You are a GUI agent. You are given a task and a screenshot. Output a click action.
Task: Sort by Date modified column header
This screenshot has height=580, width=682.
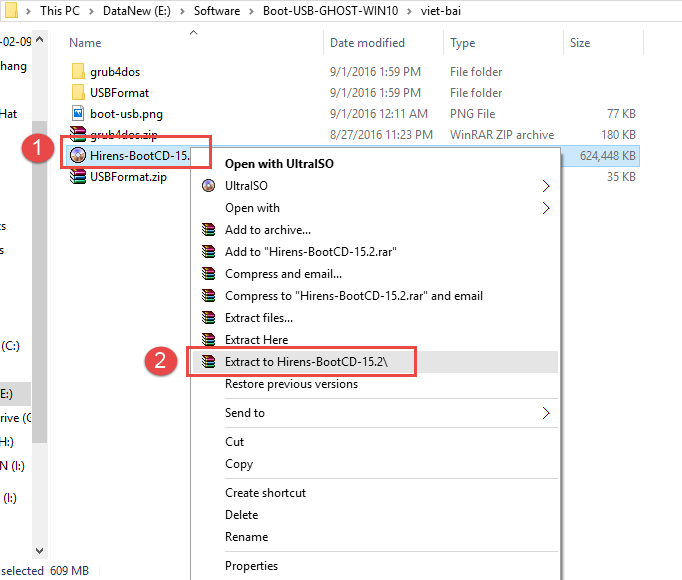(x=367, y=43)
